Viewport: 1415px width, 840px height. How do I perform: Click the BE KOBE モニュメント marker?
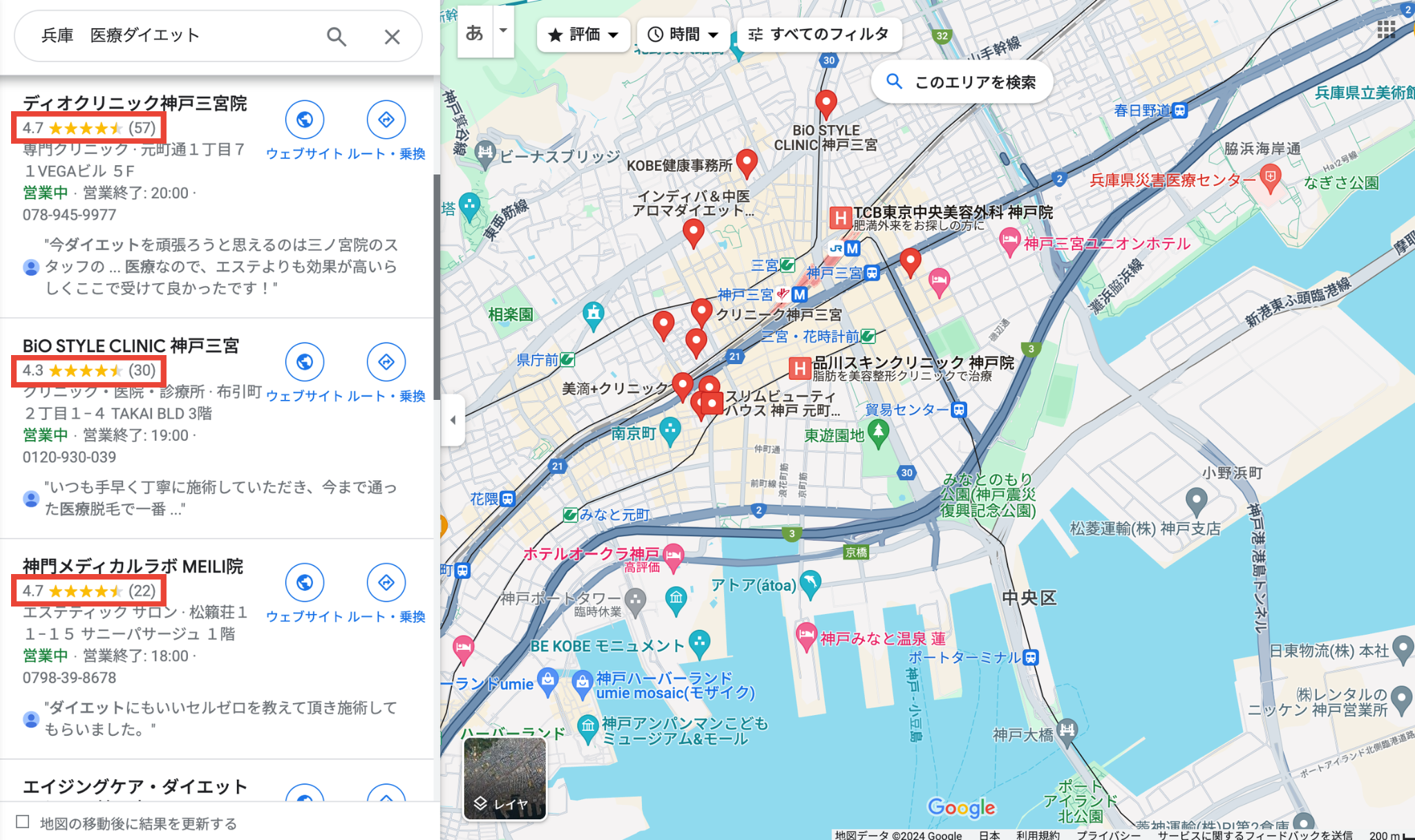pyautogui.click(x=700, y=643)
